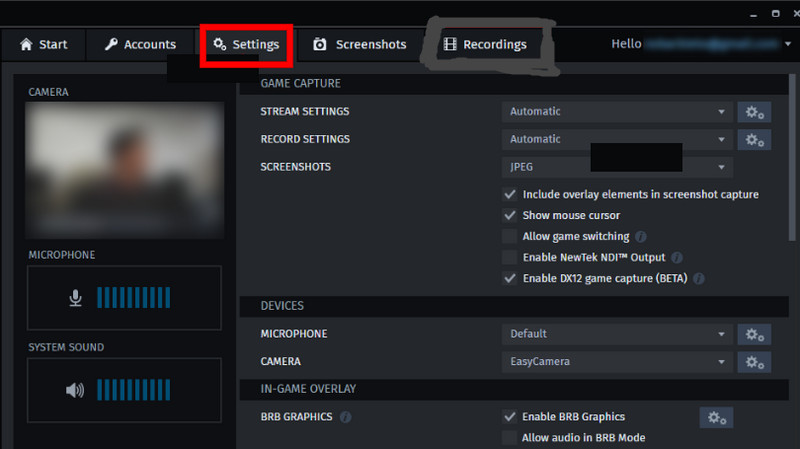The image size is (800, 449).
Task: Toggle Include overlay elements in screenshot capture
Action: point(510,194)
